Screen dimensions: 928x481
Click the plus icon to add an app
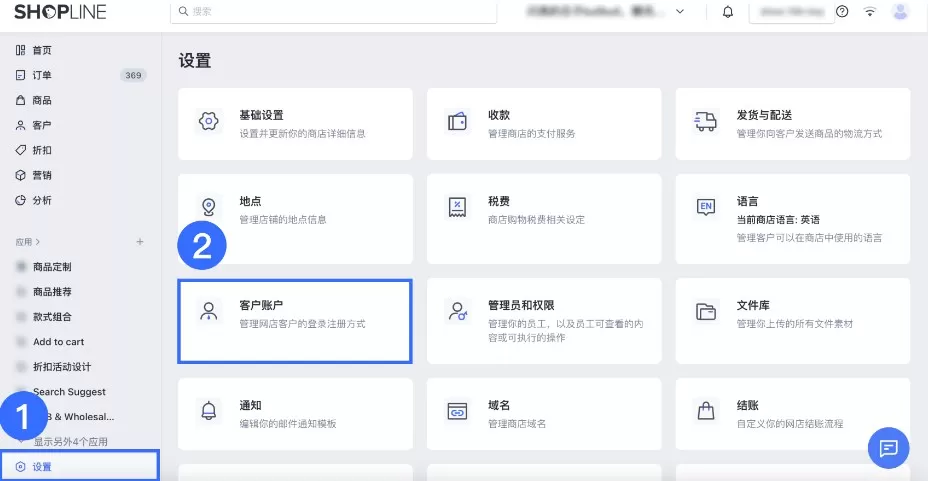coord(140,241)
